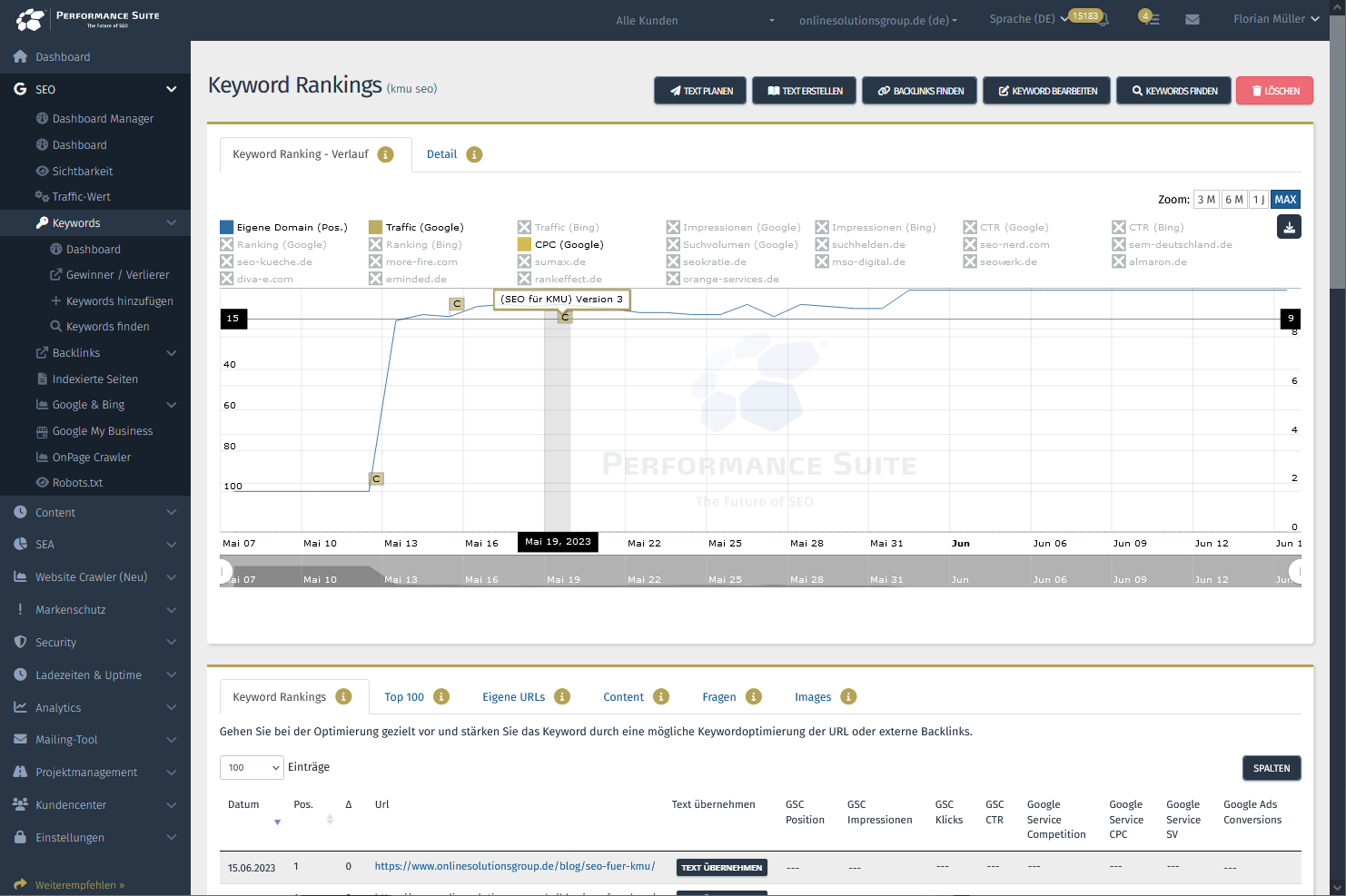Expand Website Crawler (Neu) section

pos(171,577)
